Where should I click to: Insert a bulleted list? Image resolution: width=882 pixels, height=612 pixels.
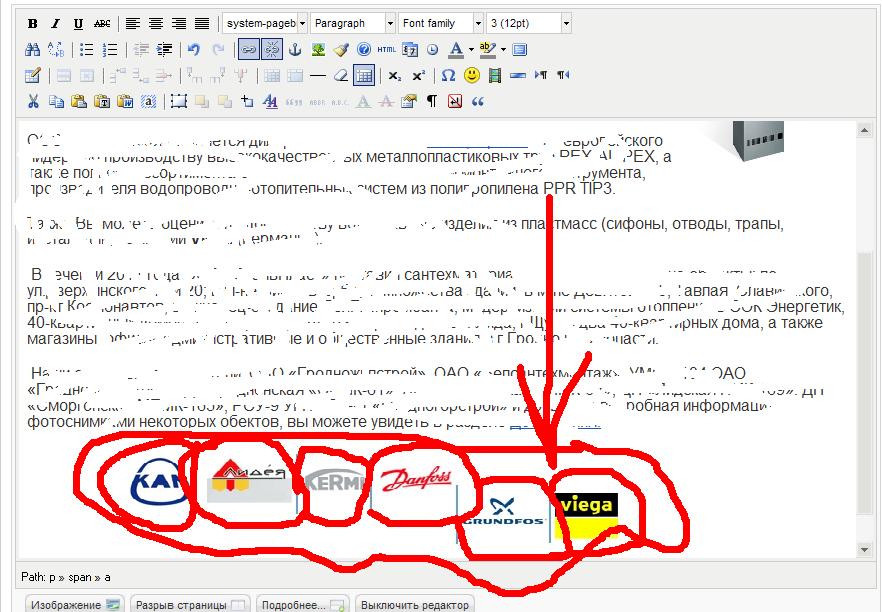tap(87, 50)
